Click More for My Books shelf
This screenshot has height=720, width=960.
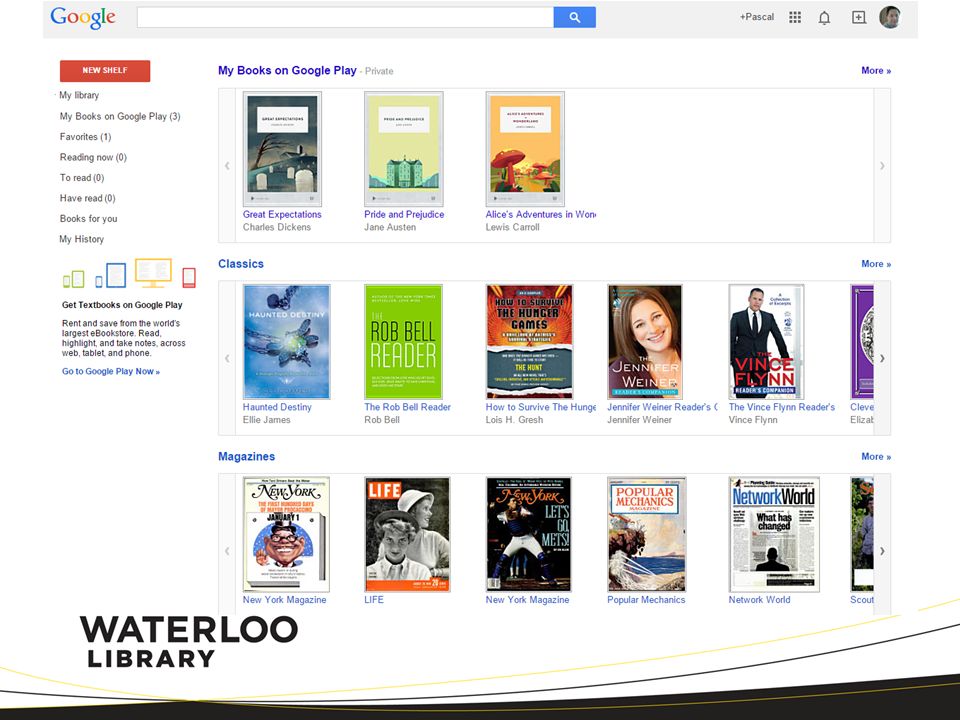point(876,70)
